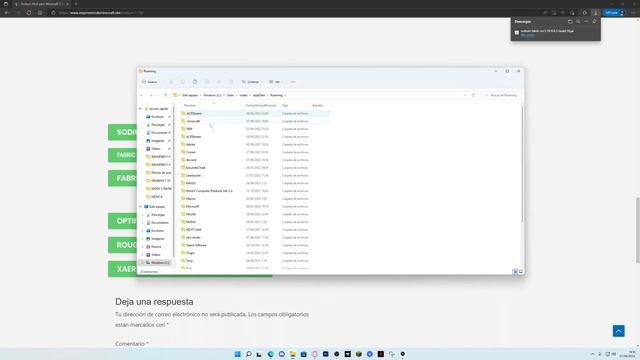Click the Delete trash icon in Explorer
Screen dimensions: 640x360
pyautogui.click(x=231, y=82)
